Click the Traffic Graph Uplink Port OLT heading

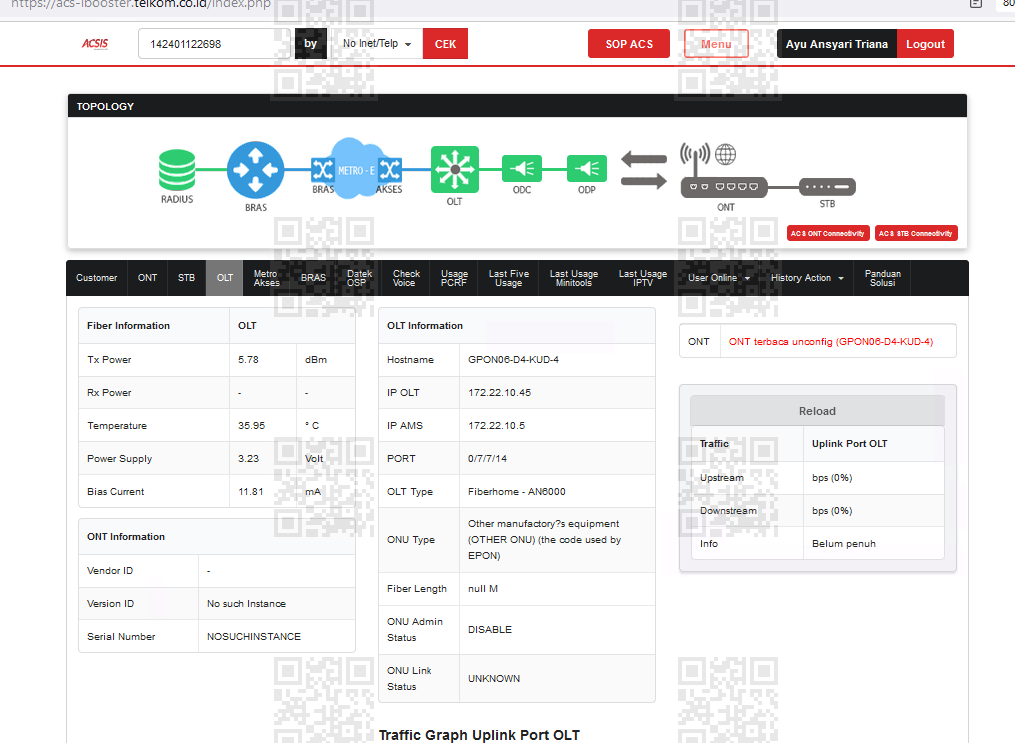click(x=479, y=735)
